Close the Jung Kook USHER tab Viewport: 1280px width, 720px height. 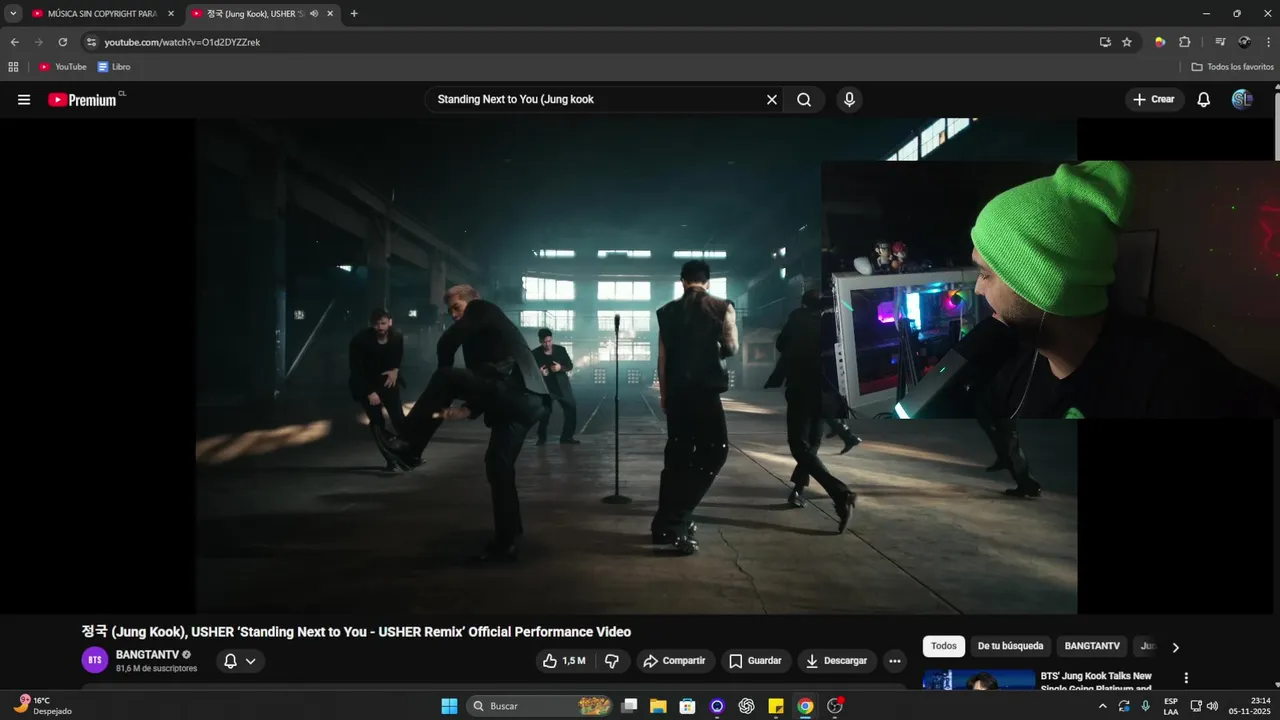pyautogui.click(x=330, y=14)
